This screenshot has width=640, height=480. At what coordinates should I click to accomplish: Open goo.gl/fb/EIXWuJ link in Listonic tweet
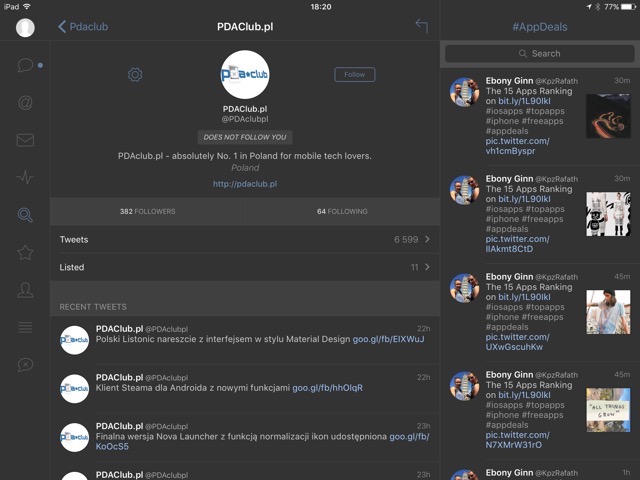coord(388,339)
